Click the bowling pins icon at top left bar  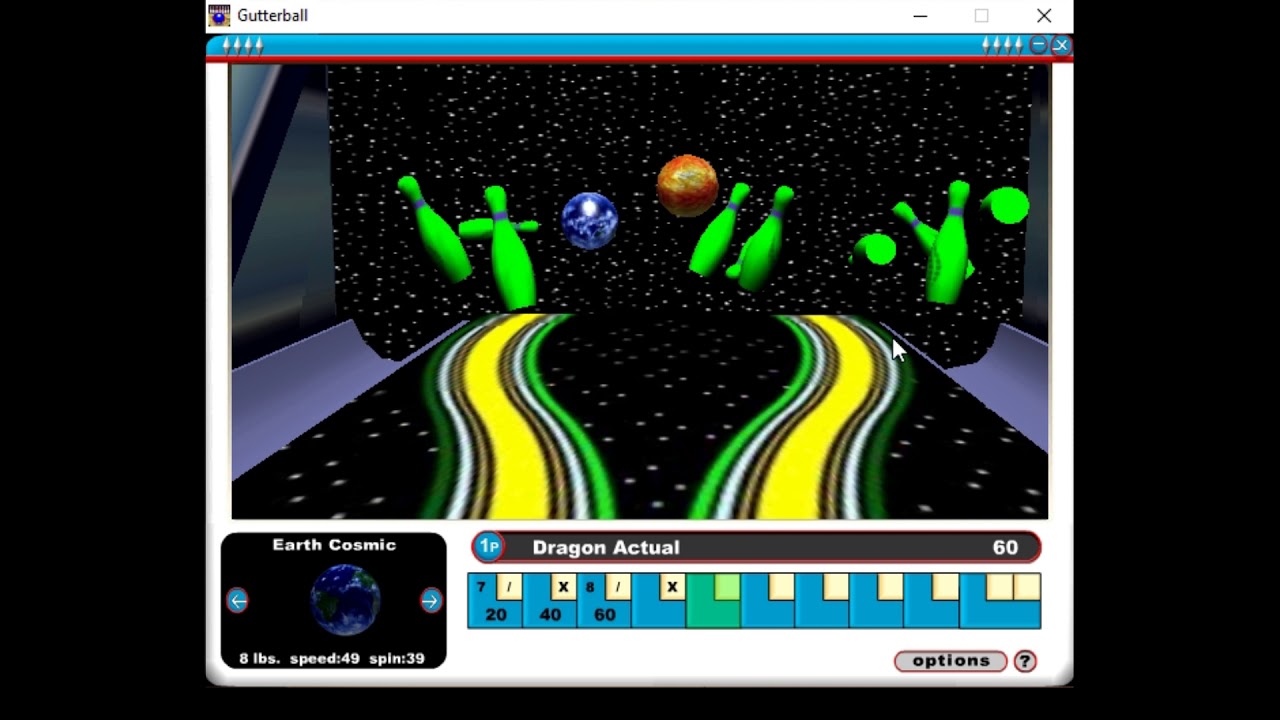point(242,45)
